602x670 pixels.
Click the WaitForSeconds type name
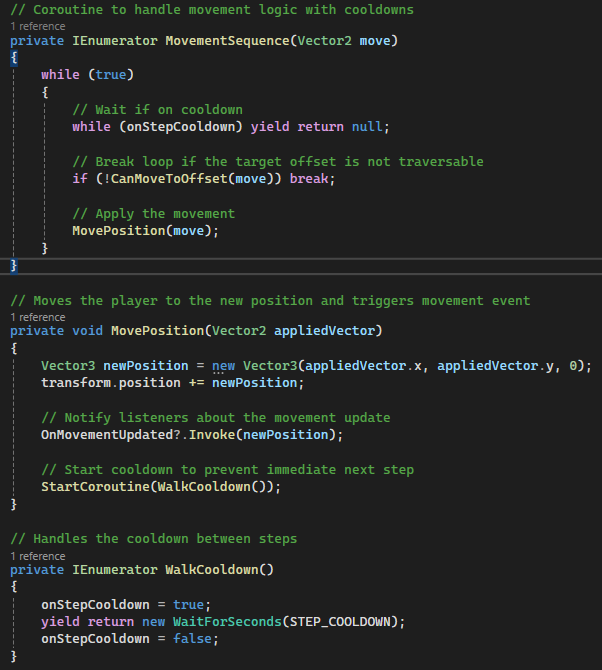227,622
